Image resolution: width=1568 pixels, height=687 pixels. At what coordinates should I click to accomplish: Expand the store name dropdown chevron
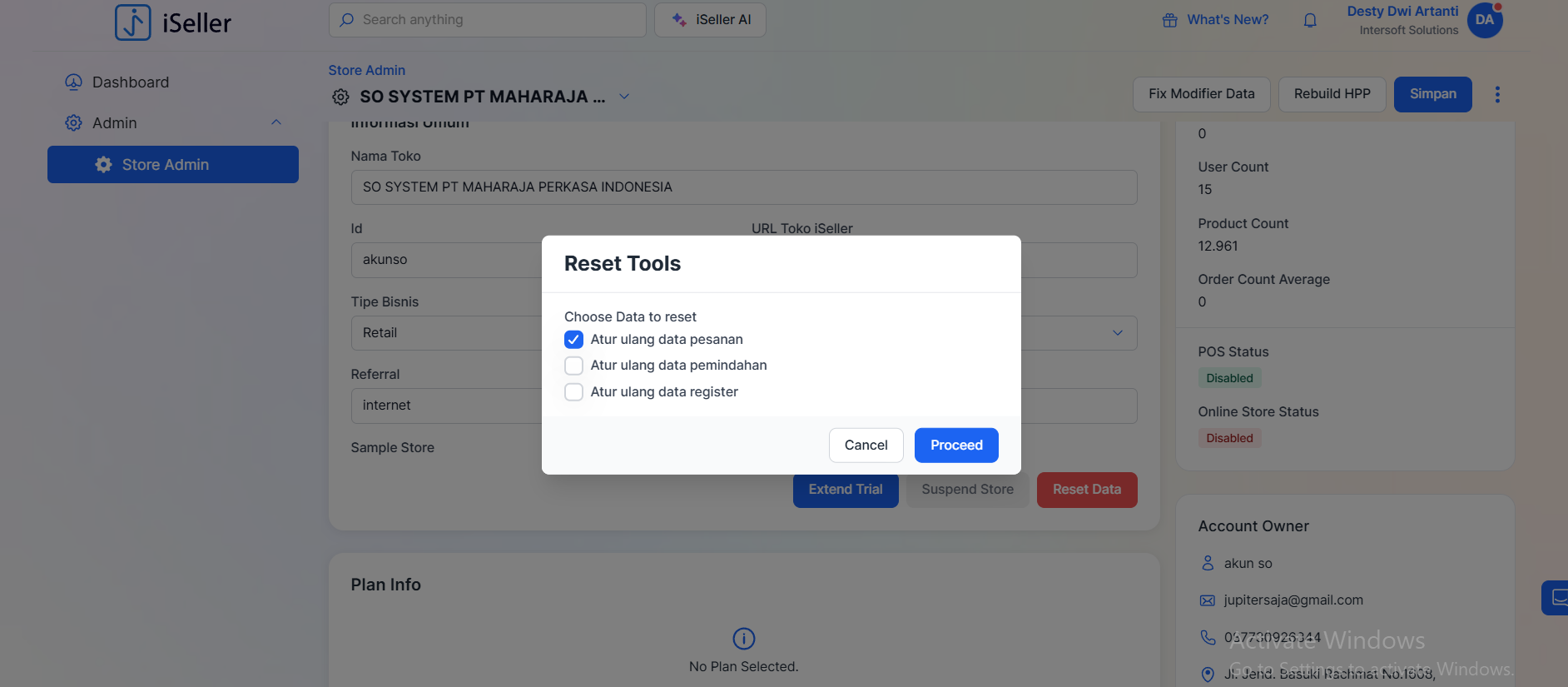point(624,97)
